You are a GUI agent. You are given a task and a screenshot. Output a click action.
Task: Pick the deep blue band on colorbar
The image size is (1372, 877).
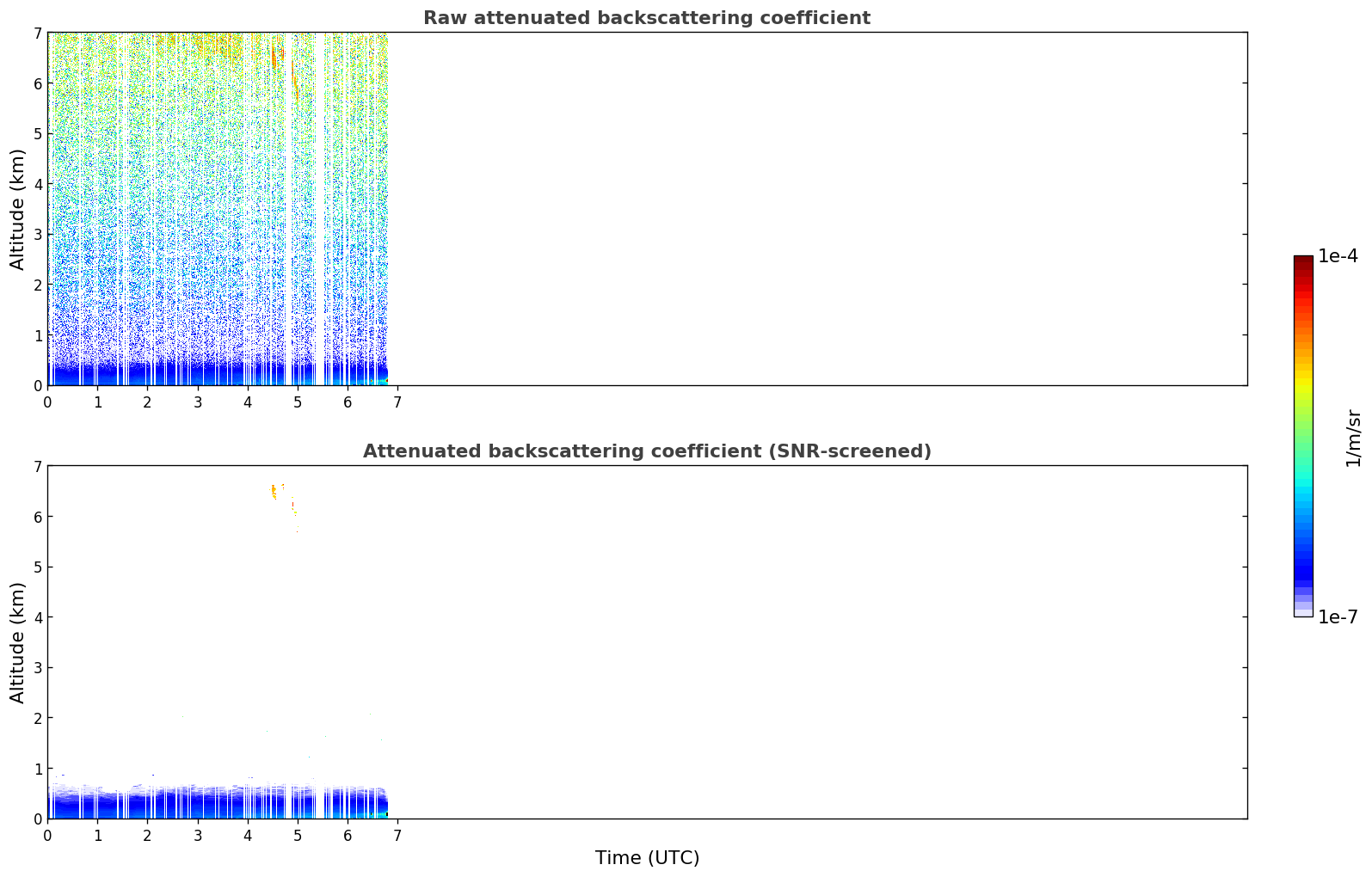pyautogui.click(x=1302, y=567)
